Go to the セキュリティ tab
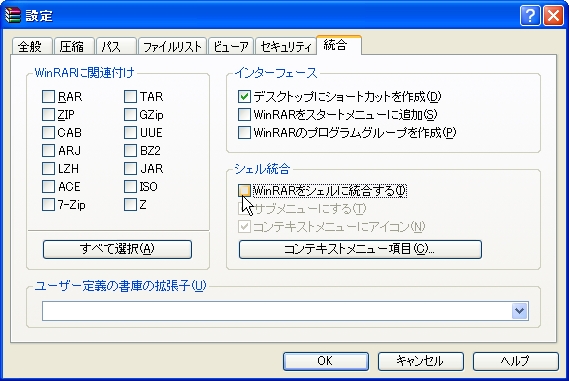 coord(286,46)
